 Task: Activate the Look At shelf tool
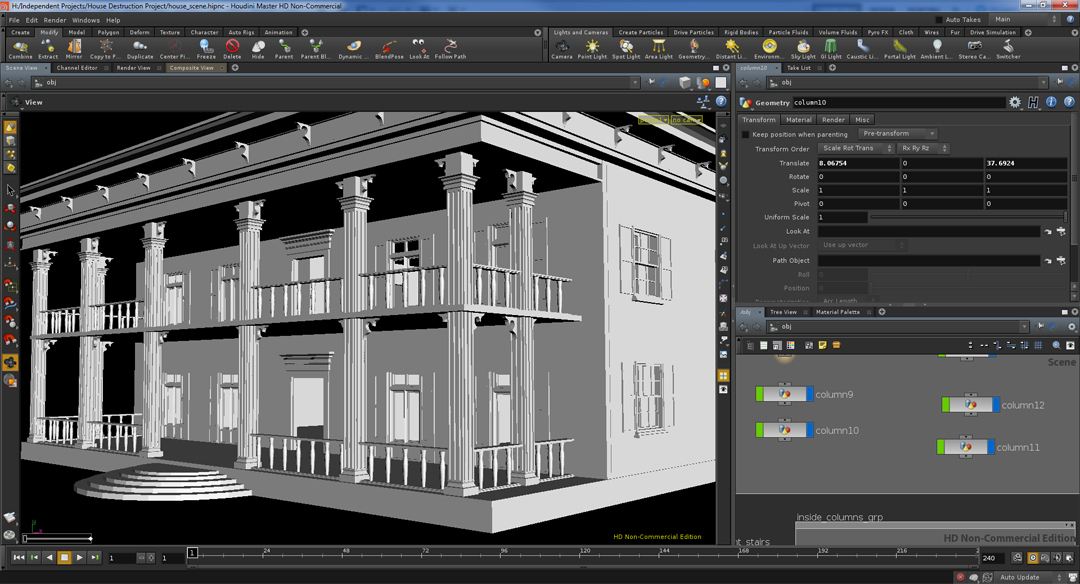pyautogui.click(x=419, y=49)
